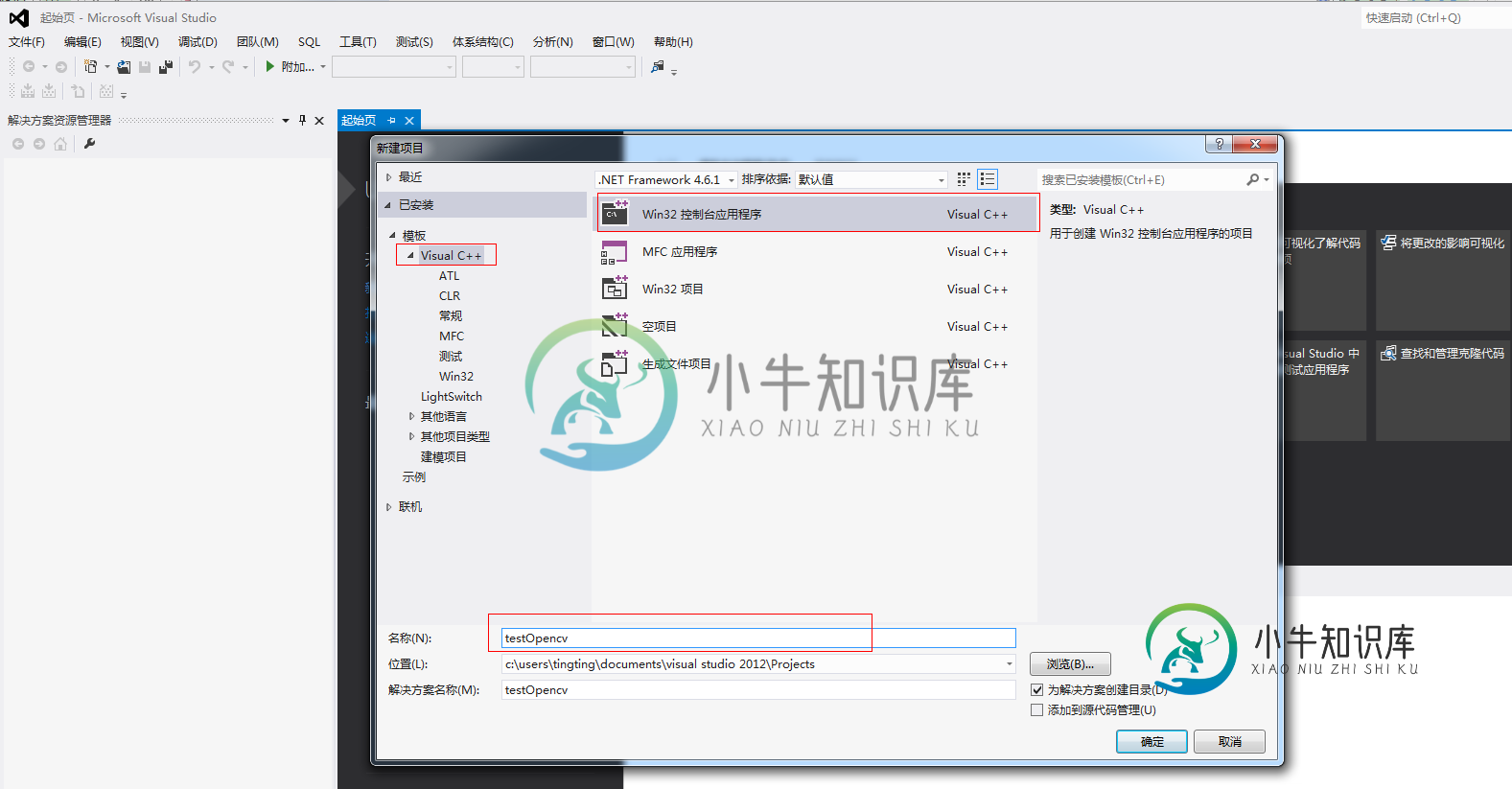
Task: Pin the Solution Explorer panel
Action: (302, 120)
